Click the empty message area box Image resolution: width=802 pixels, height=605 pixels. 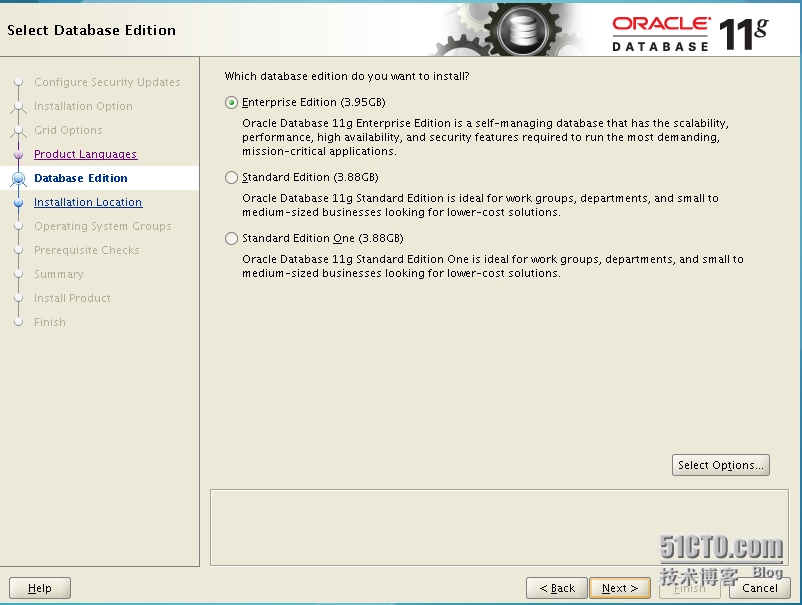coord(499,527)
